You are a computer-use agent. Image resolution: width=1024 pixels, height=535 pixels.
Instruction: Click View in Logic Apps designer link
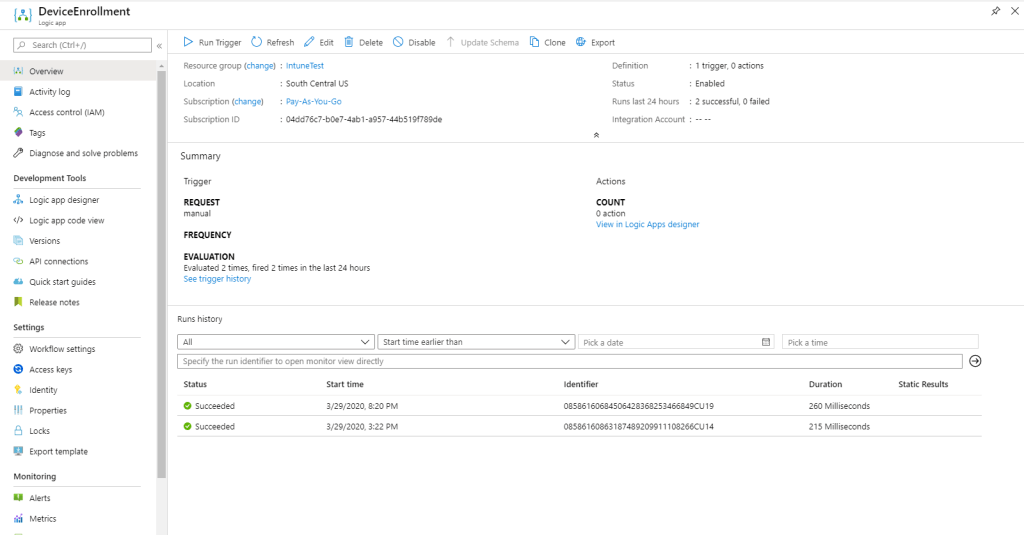click(x=647, y=225)
